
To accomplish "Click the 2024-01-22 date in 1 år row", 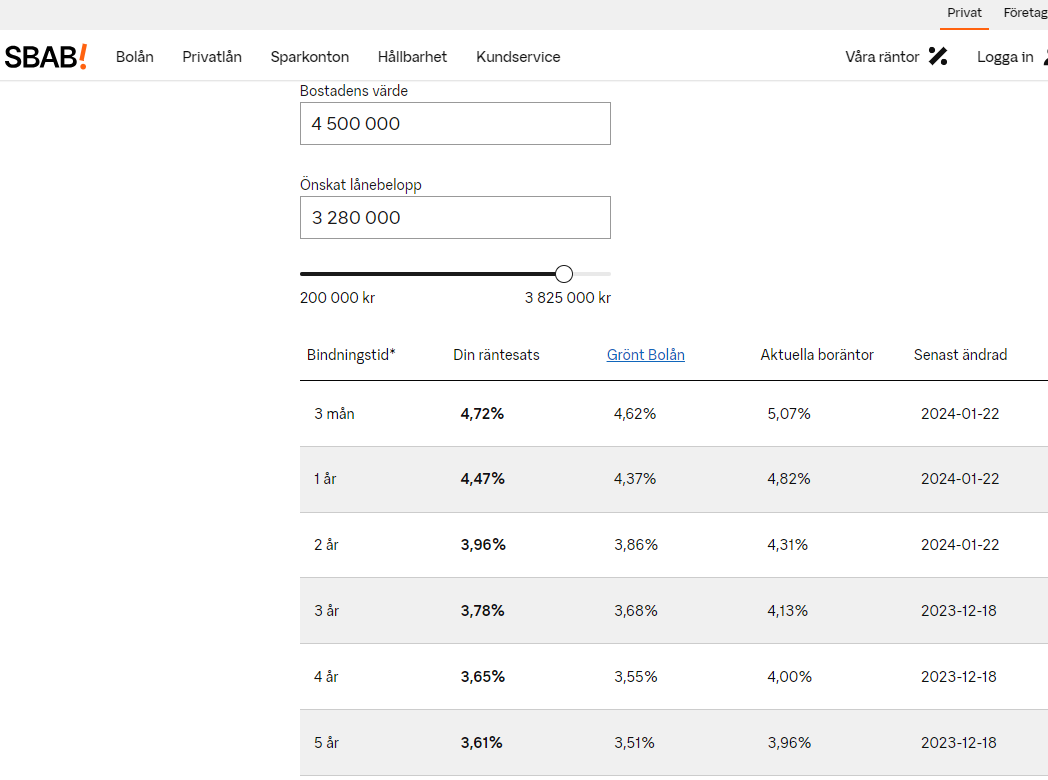I will coord(960,479).
